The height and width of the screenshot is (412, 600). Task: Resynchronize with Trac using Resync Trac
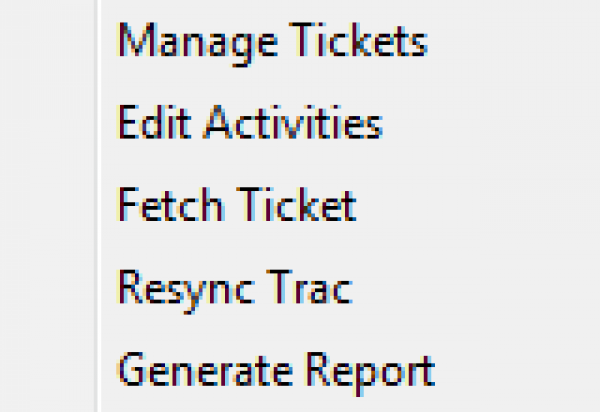point(235,289)
